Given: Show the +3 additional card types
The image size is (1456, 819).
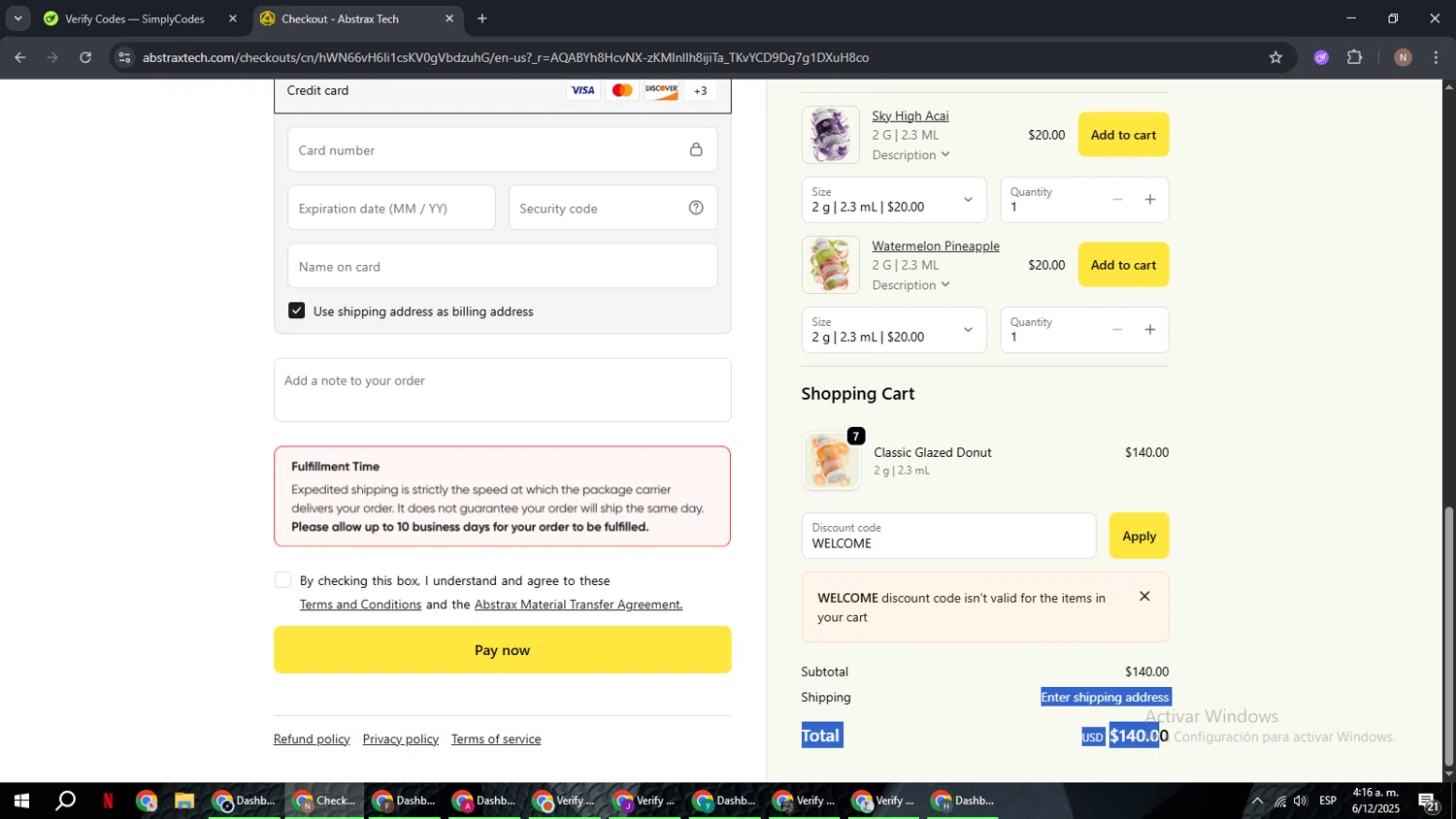Looking at the screenshot, I should [x=701, y=90].
